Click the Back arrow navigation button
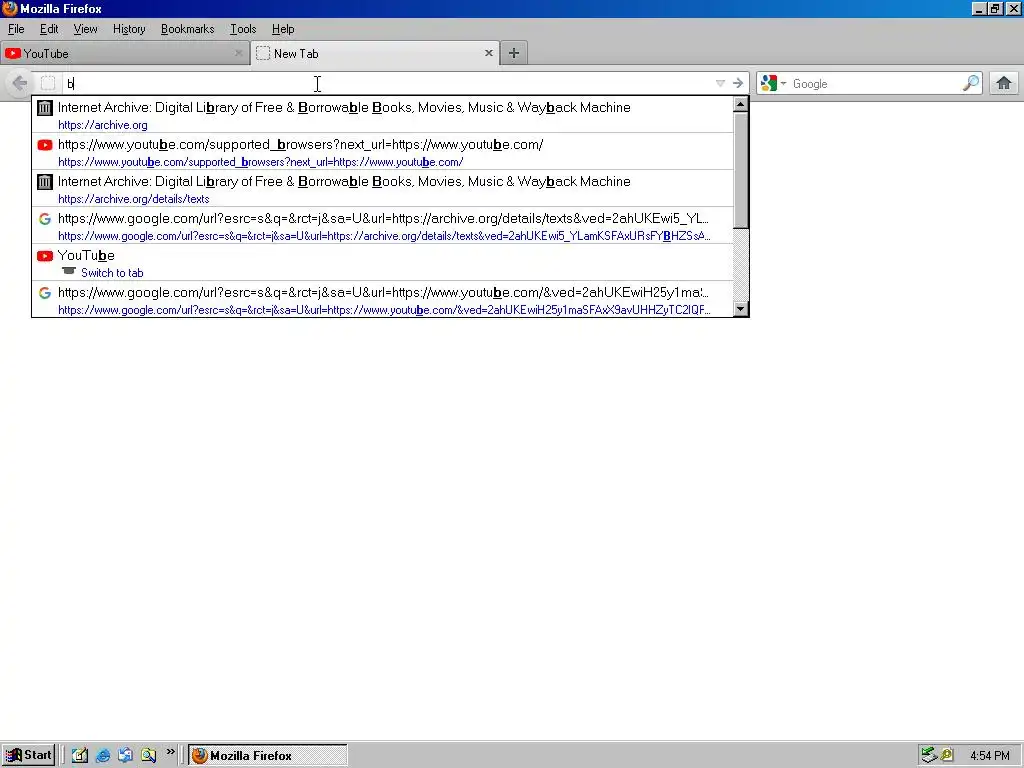 click(20, 84)
